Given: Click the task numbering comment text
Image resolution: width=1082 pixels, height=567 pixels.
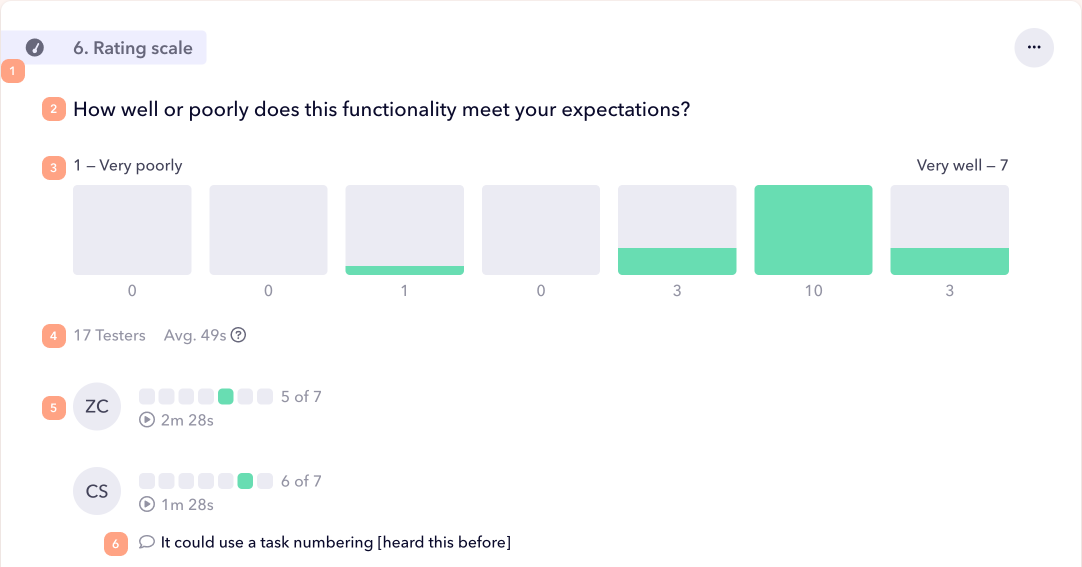Looking at the screenshot, I should click(336, 543).
